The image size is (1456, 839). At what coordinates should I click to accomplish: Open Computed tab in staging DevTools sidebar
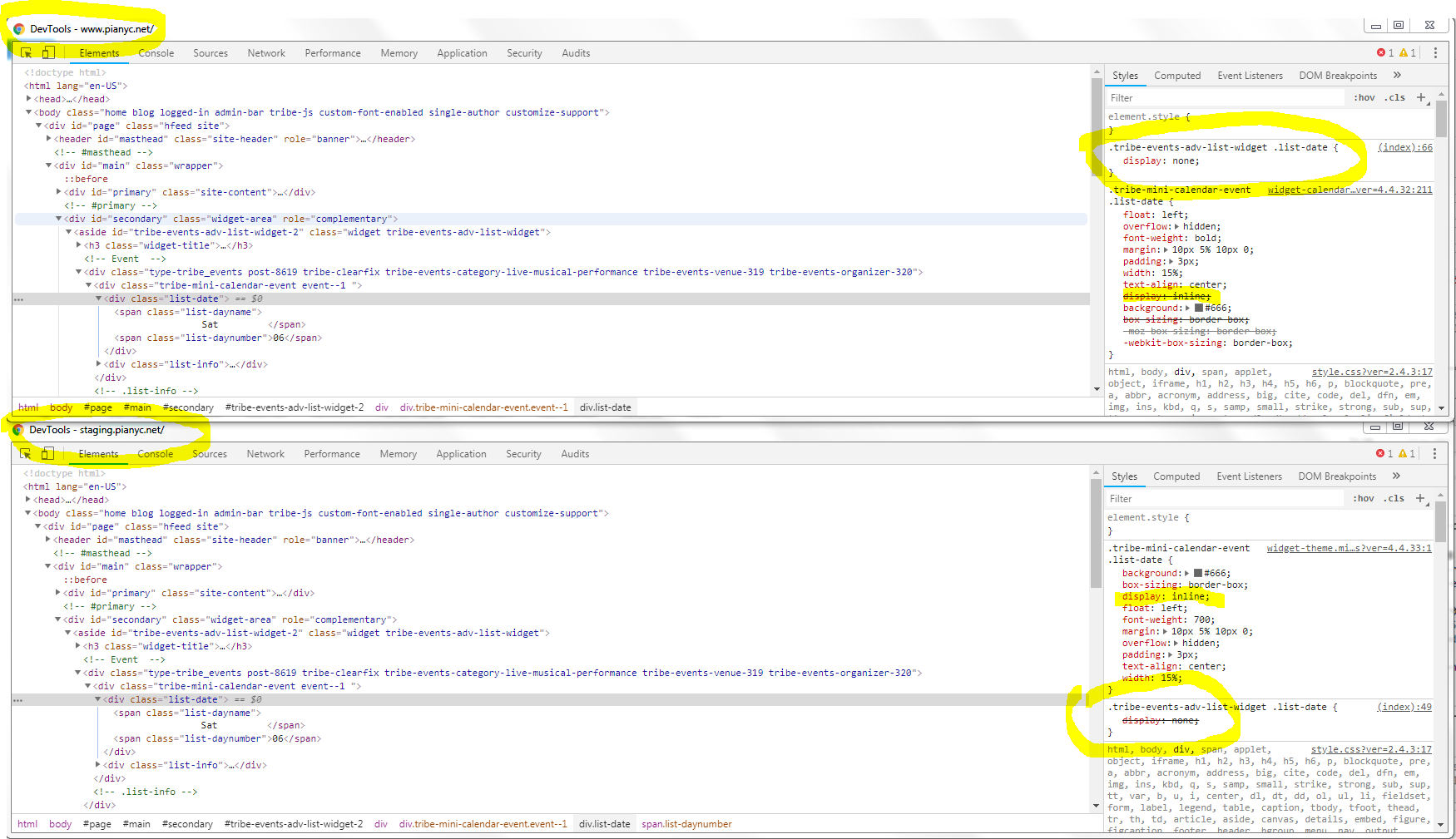[1176, 476]
